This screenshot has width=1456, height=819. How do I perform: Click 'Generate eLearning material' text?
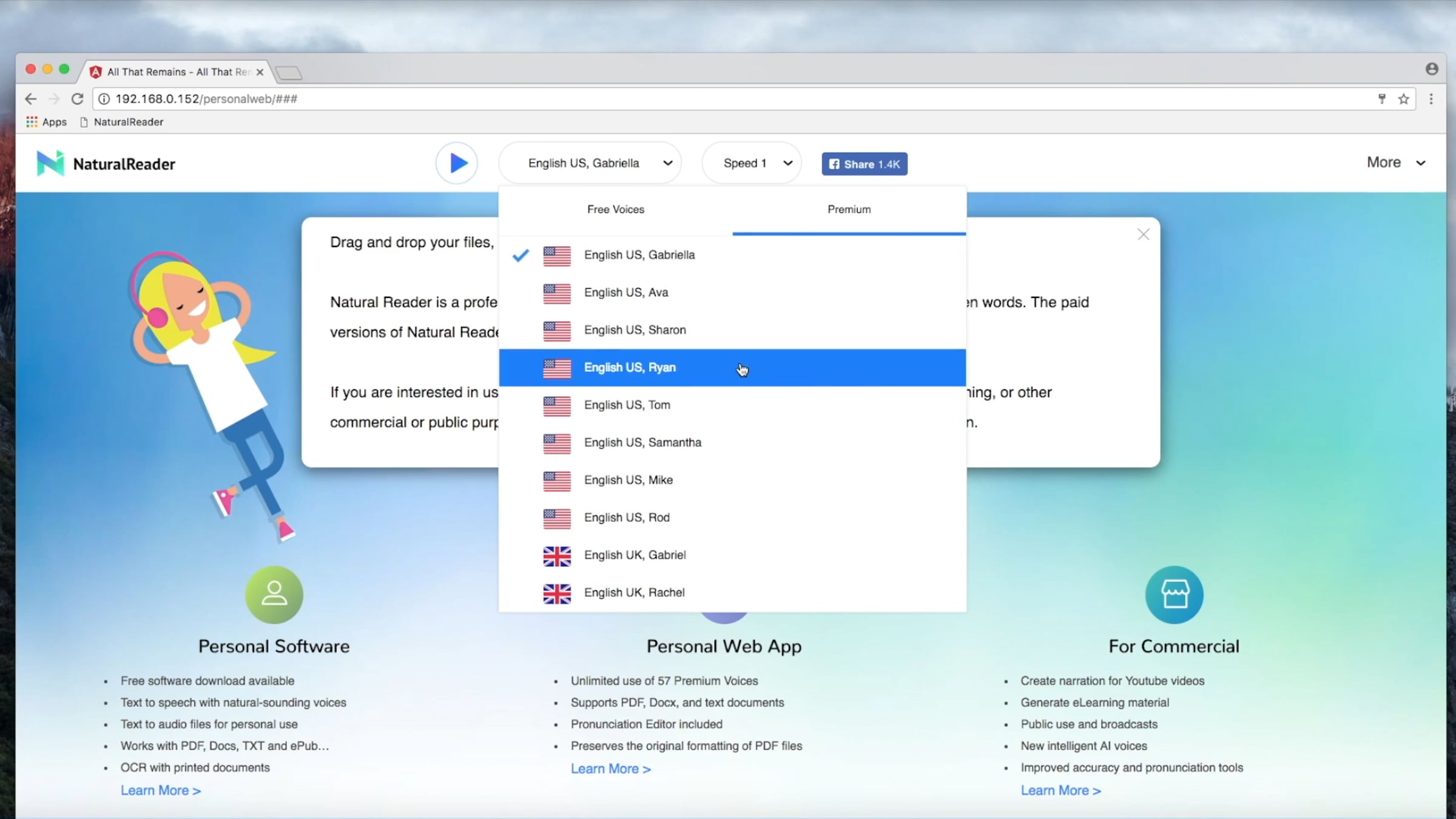(x=1095, y=703)
